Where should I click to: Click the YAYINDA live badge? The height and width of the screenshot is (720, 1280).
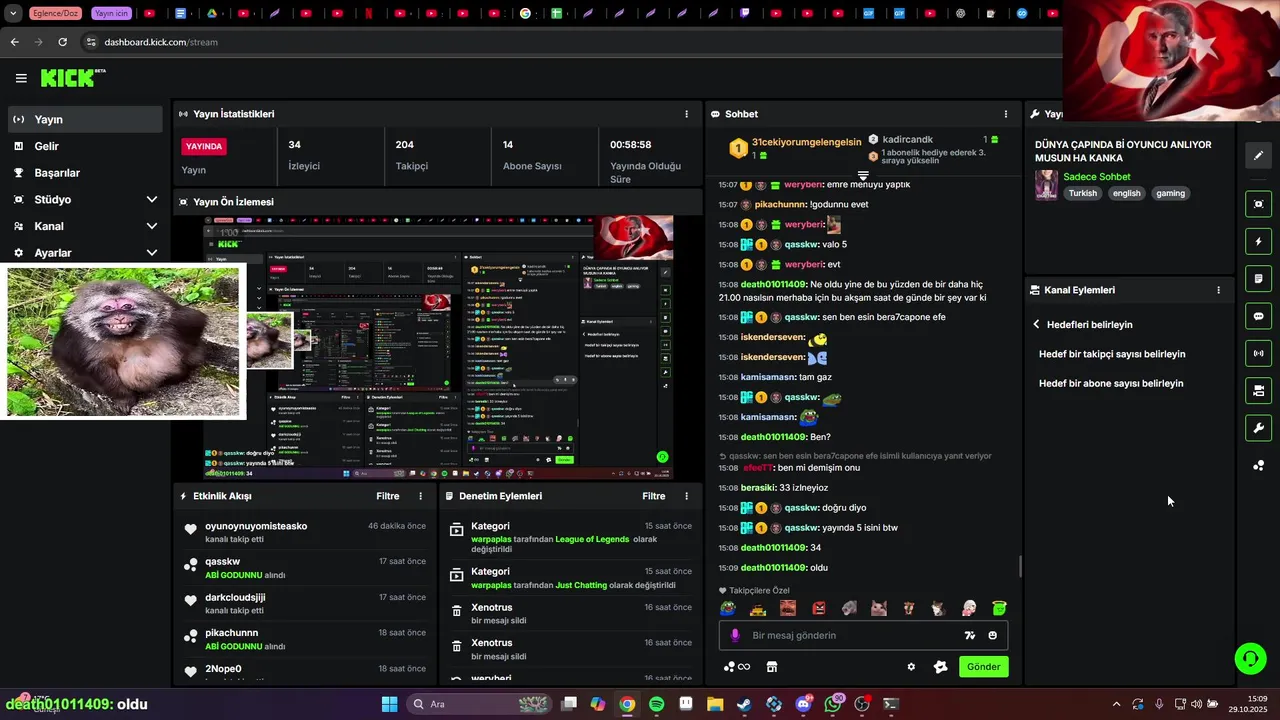(x=204, y=146)
